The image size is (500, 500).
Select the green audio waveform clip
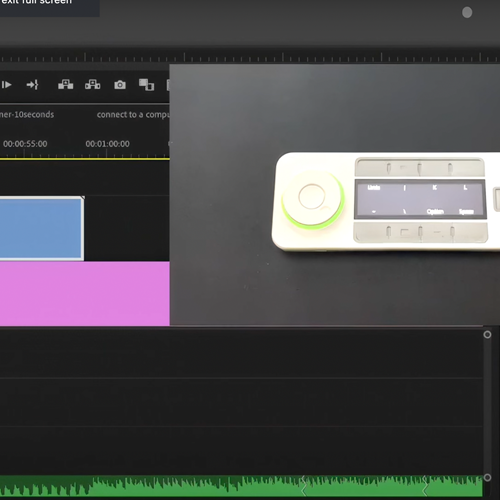tap(241, 486)
